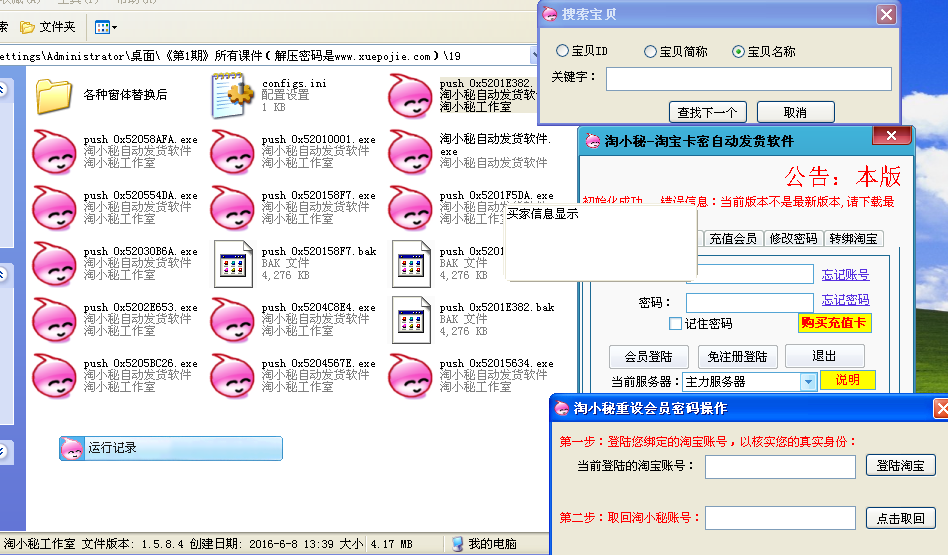This screenshot has width=948, height=555.
Task: Switch to the 修改密码 tab
Action: tap(793, 239)
